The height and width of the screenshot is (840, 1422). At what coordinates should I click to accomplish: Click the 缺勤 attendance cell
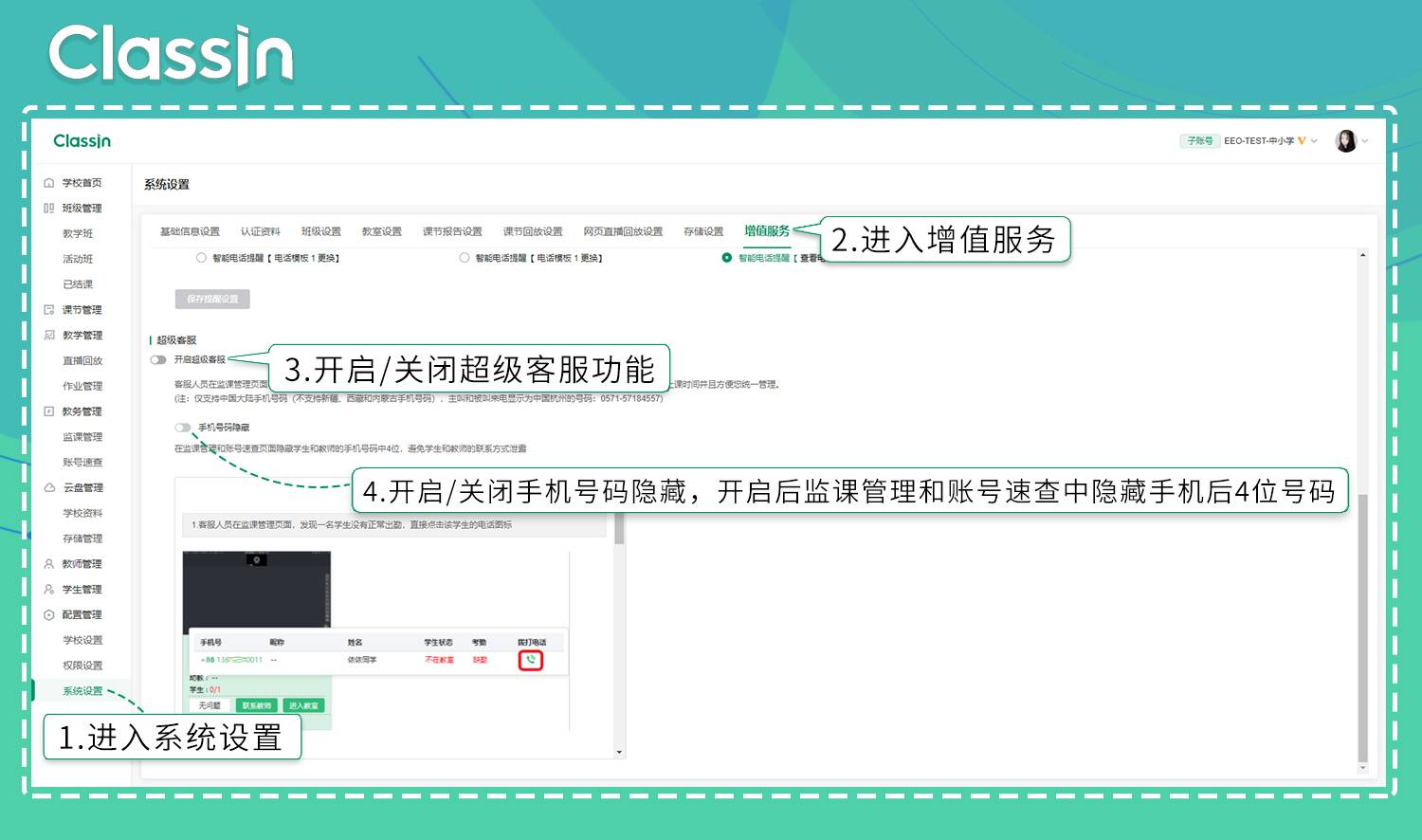480,660
